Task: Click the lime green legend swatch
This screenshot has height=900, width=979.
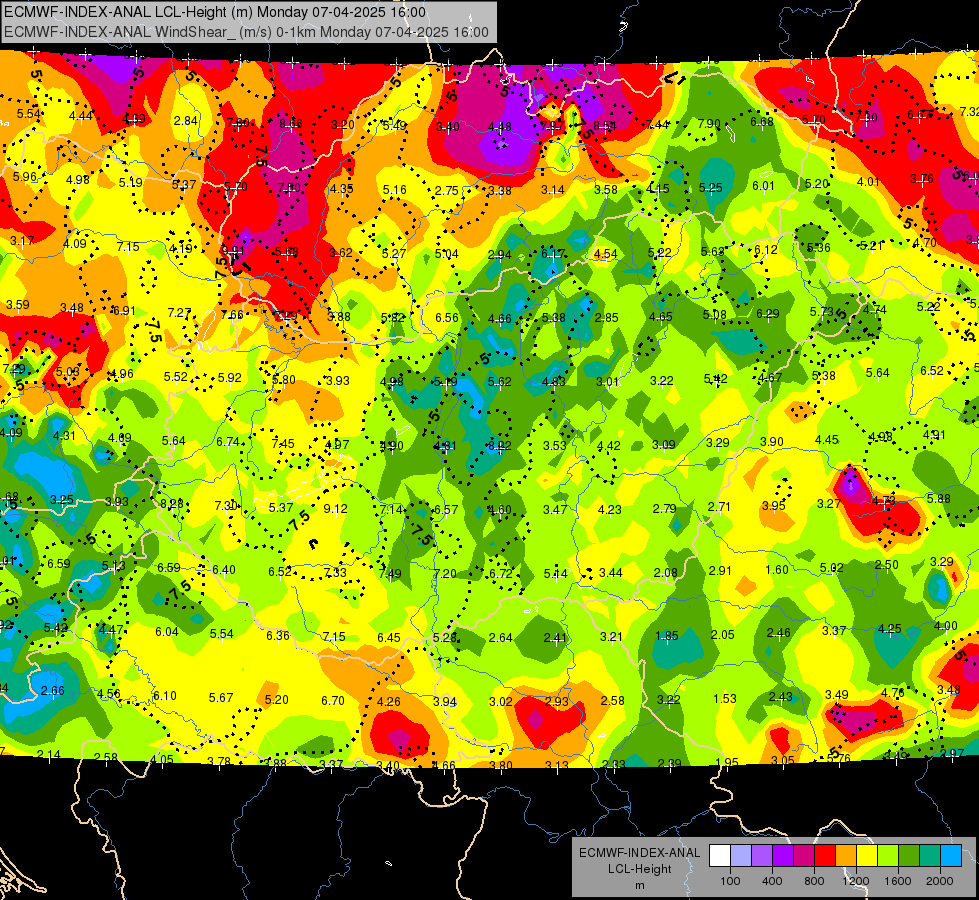Action: pyautogui.click(x=888, y=856)
